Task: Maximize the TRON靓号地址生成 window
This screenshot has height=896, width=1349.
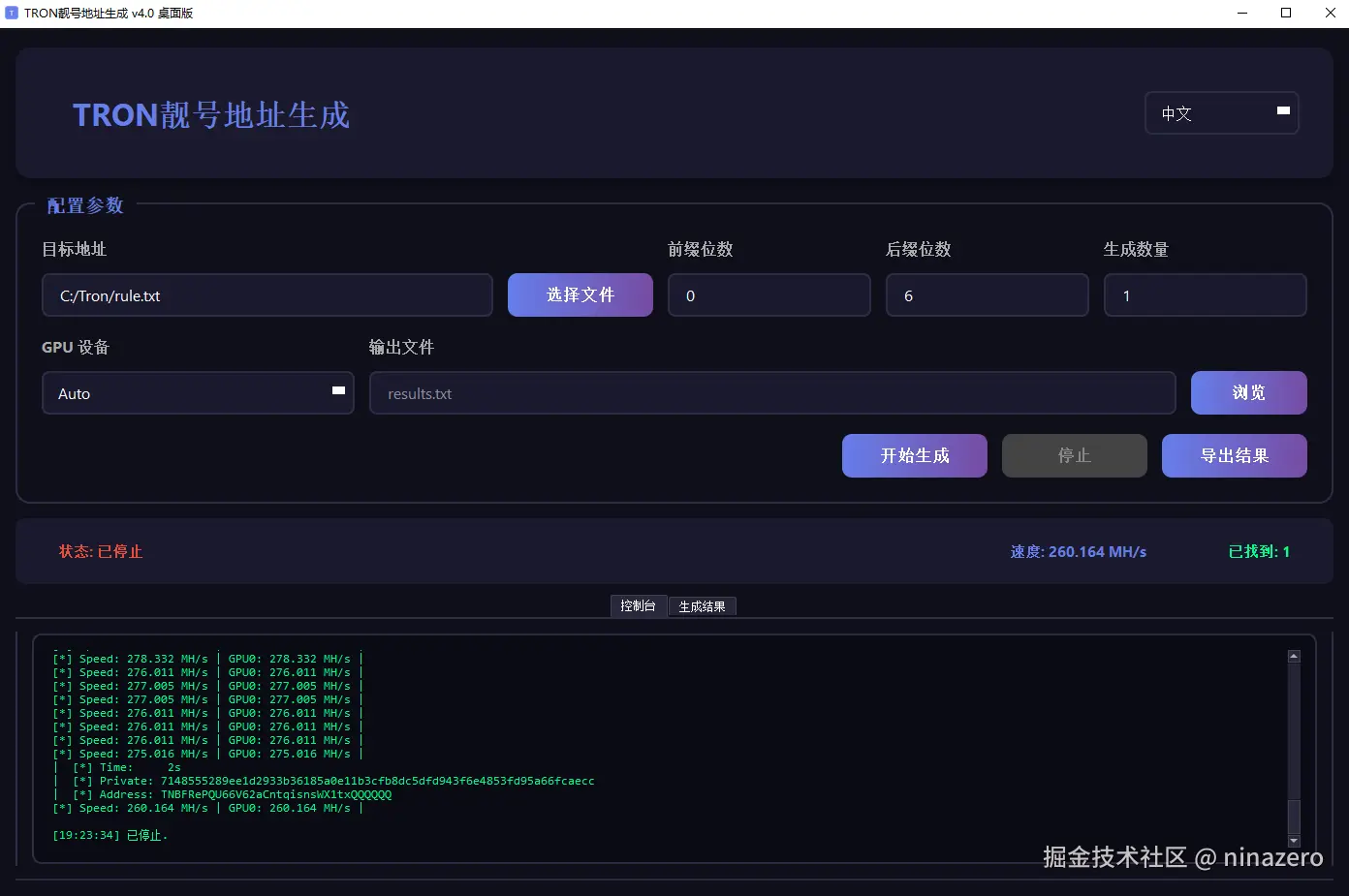Action: click(1286, 13)
